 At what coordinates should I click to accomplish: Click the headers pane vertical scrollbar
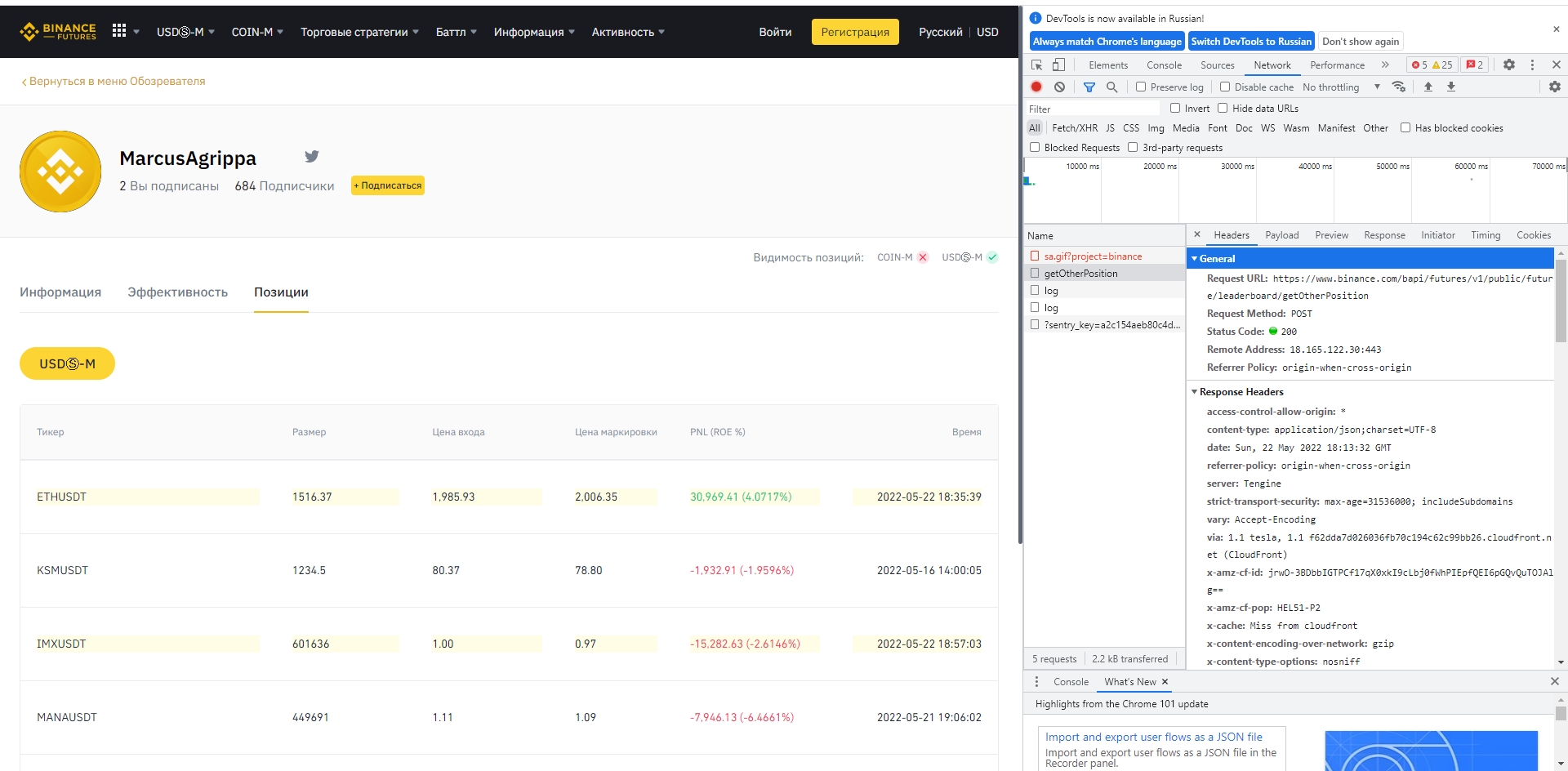pyautogui.click(x=1561, y=302)
